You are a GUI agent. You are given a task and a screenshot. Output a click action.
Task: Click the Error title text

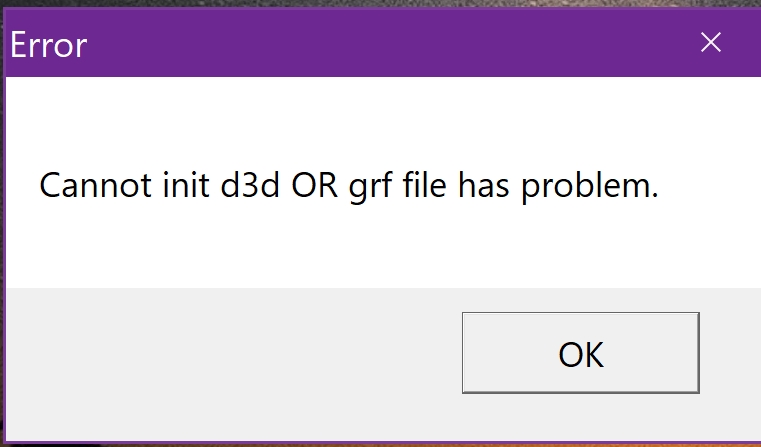[x=49, y=44]
